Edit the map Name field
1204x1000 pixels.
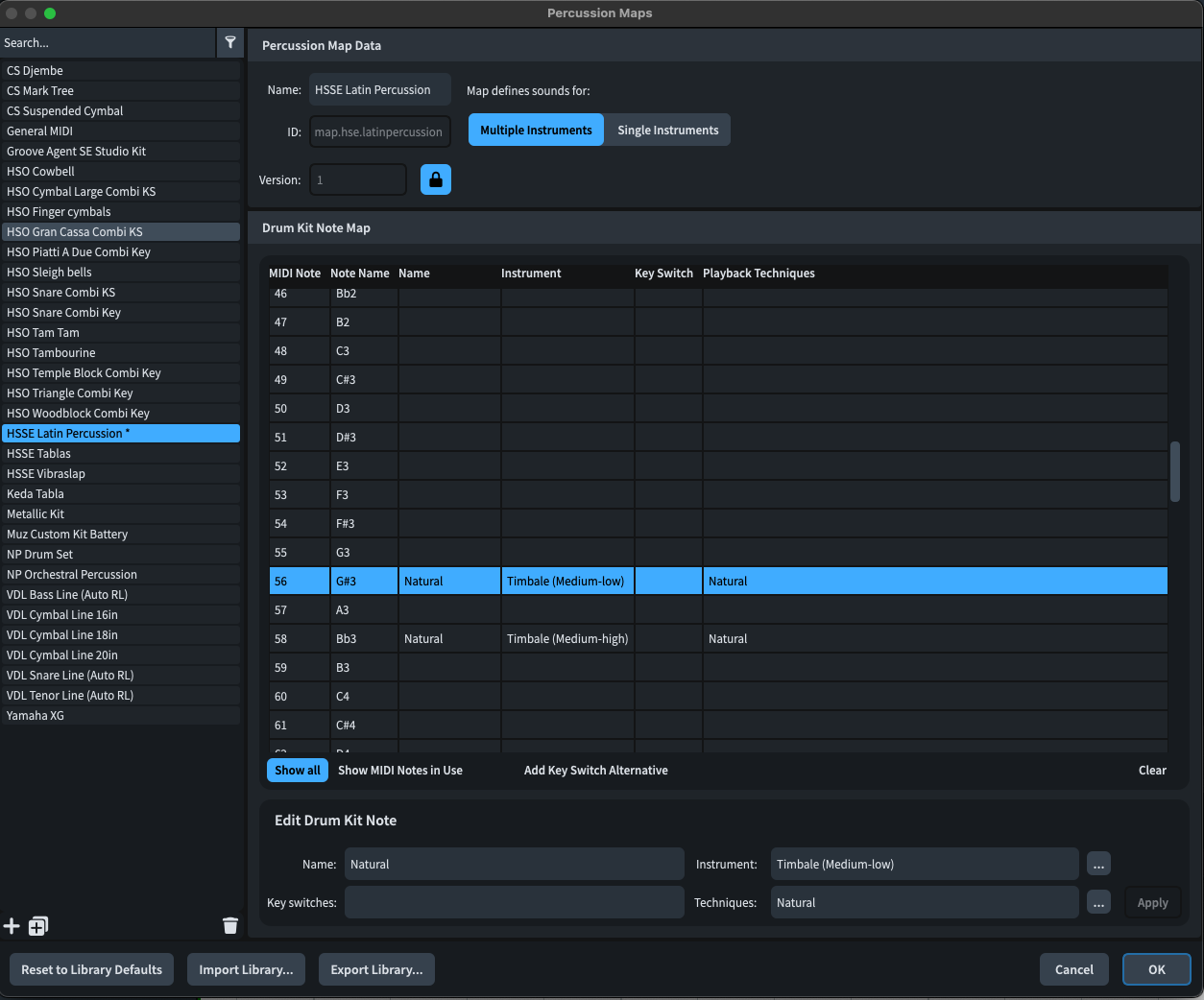[380, 89]
